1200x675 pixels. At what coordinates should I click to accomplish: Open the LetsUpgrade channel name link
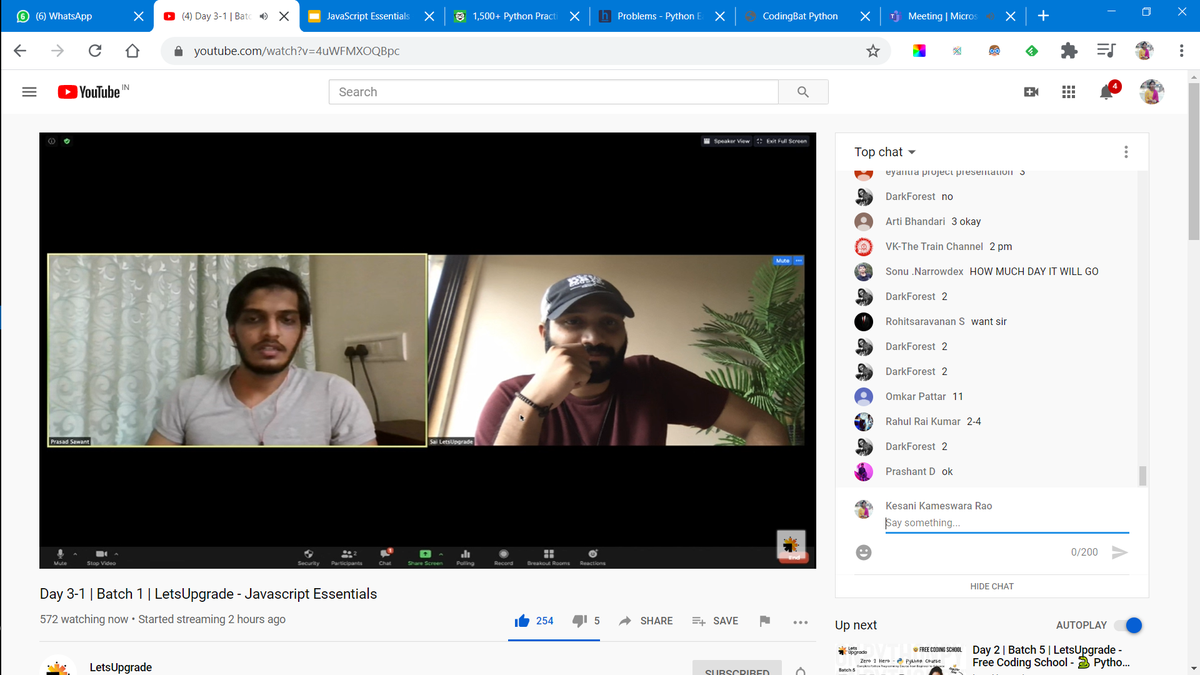tap(121, 667)
